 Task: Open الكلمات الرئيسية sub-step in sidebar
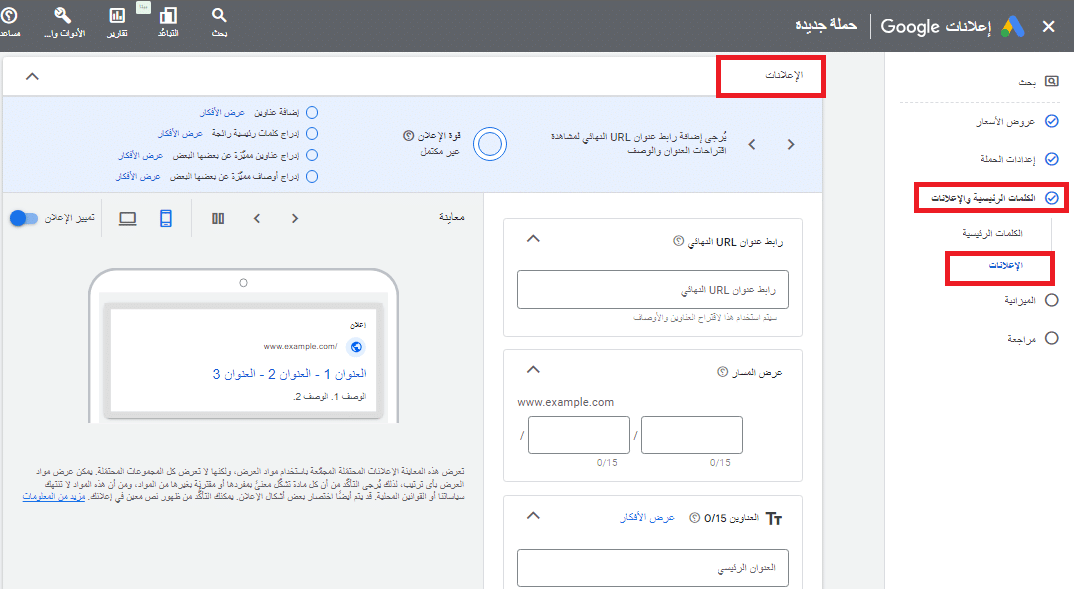coord(992,234)
